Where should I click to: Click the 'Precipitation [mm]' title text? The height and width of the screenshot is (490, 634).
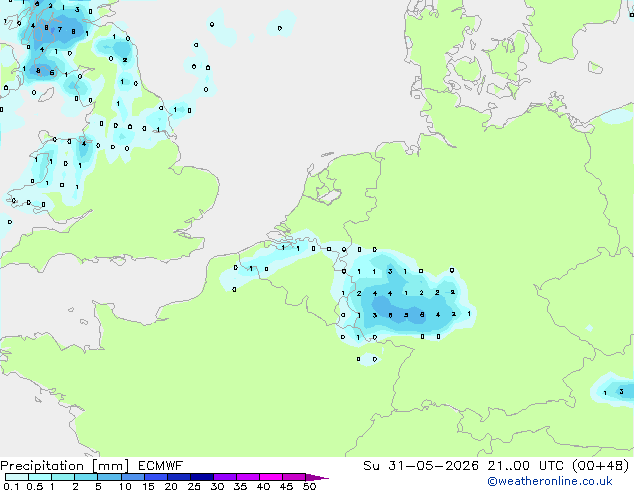click(x=65, y=466)
